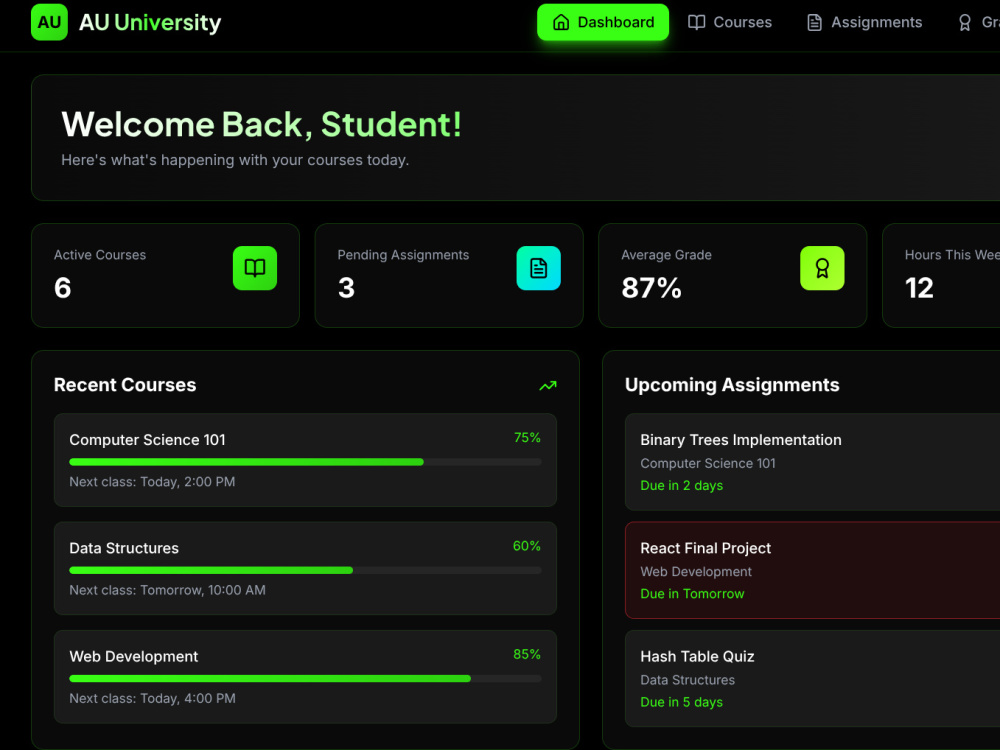1000x750 pixels.
Task: Click the Average Grade award icon
Action: [822, 268]
